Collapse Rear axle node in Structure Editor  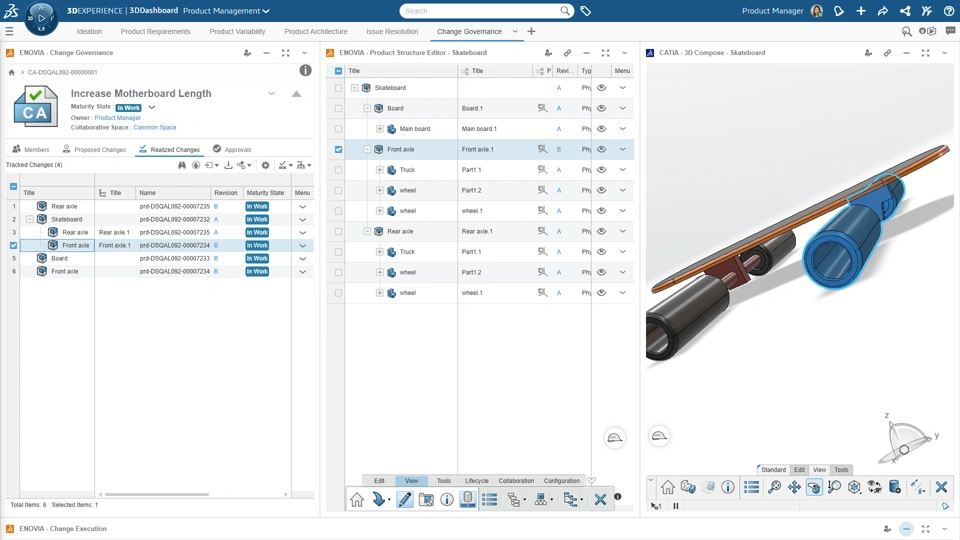point(367,231)
